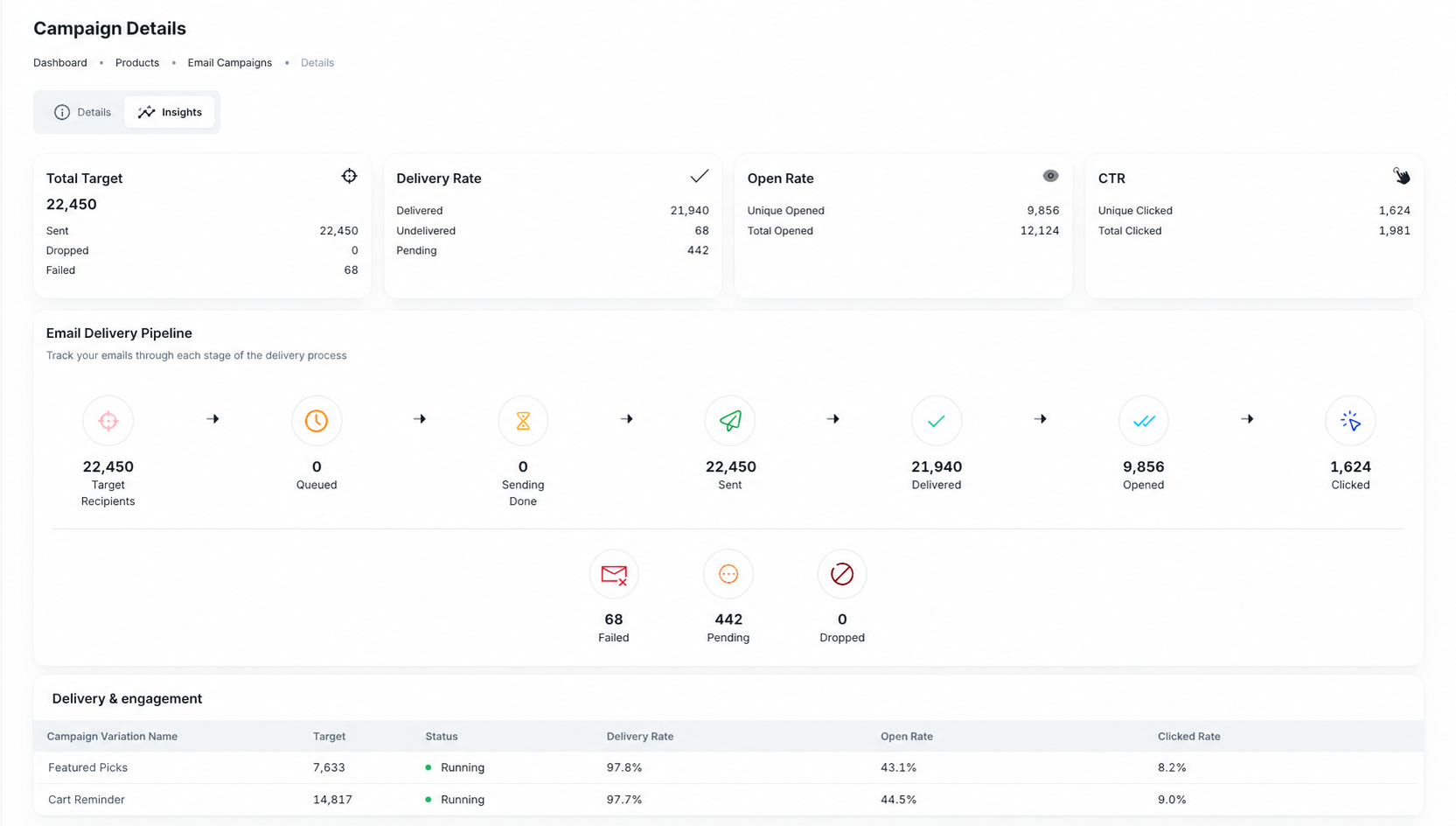The image size is (1456, 826).
Task: Click the 14,817 target value
Action: coord(332,800)
